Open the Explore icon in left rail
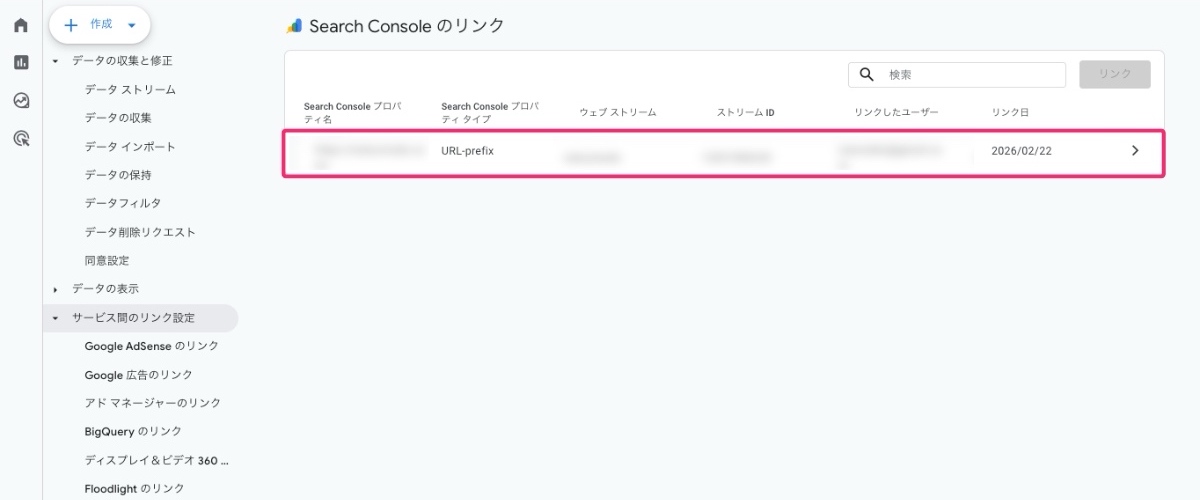Image resolution: width=1200 pixels, height=500 pixels. pos(21,100)
